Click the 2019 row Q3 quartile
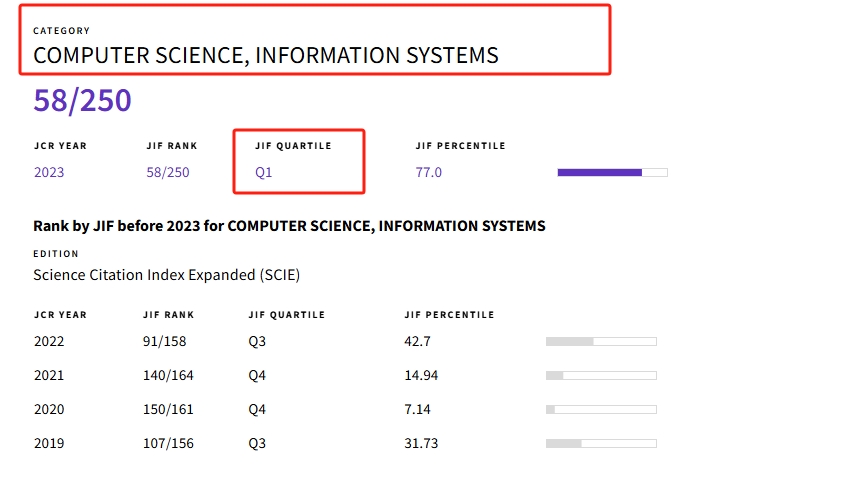The width and height of the screenshot is (858, 485). (x=258, y=443)
